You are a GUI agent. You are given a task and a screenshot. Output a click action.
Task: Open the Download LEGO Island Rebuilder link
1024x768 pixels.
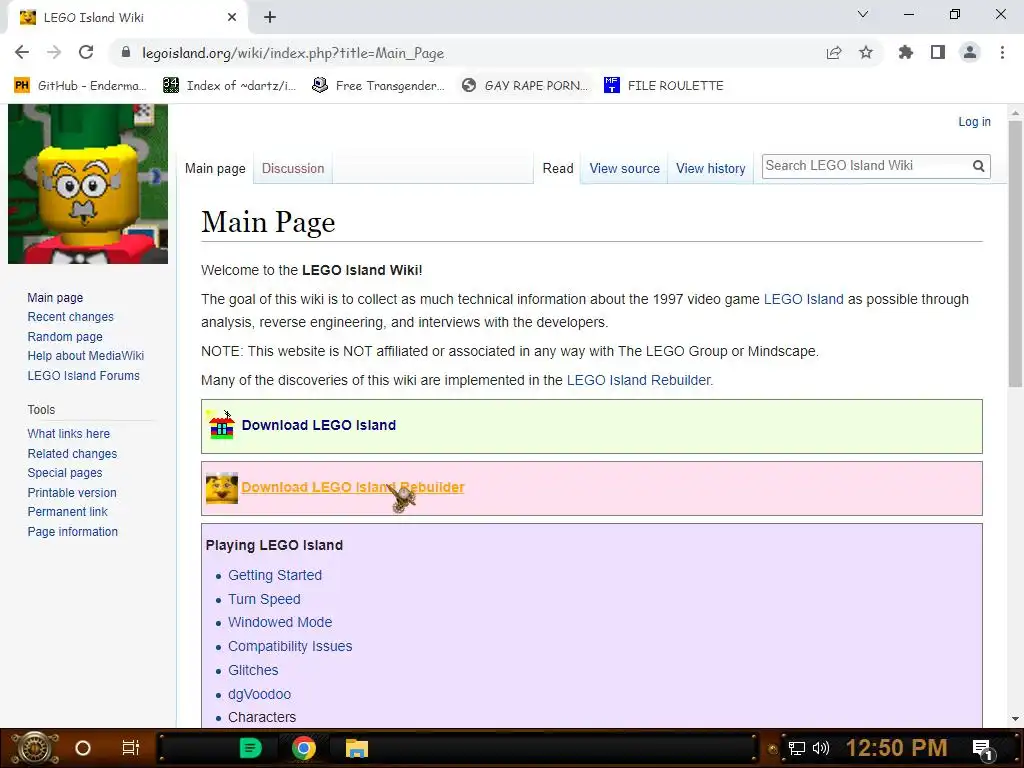(x=353, y=487)
